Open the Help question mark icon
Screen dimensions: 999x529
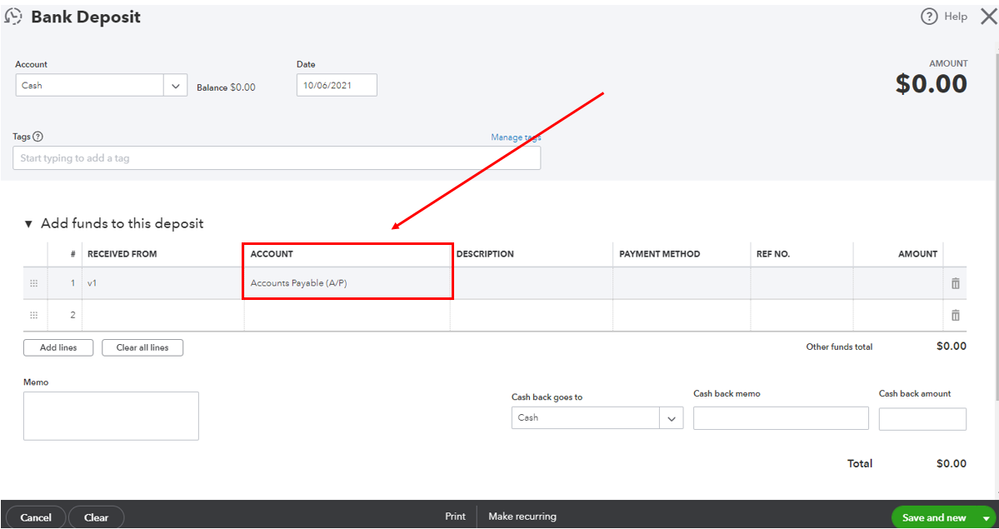pyautogui.click(x=929, y=17)
